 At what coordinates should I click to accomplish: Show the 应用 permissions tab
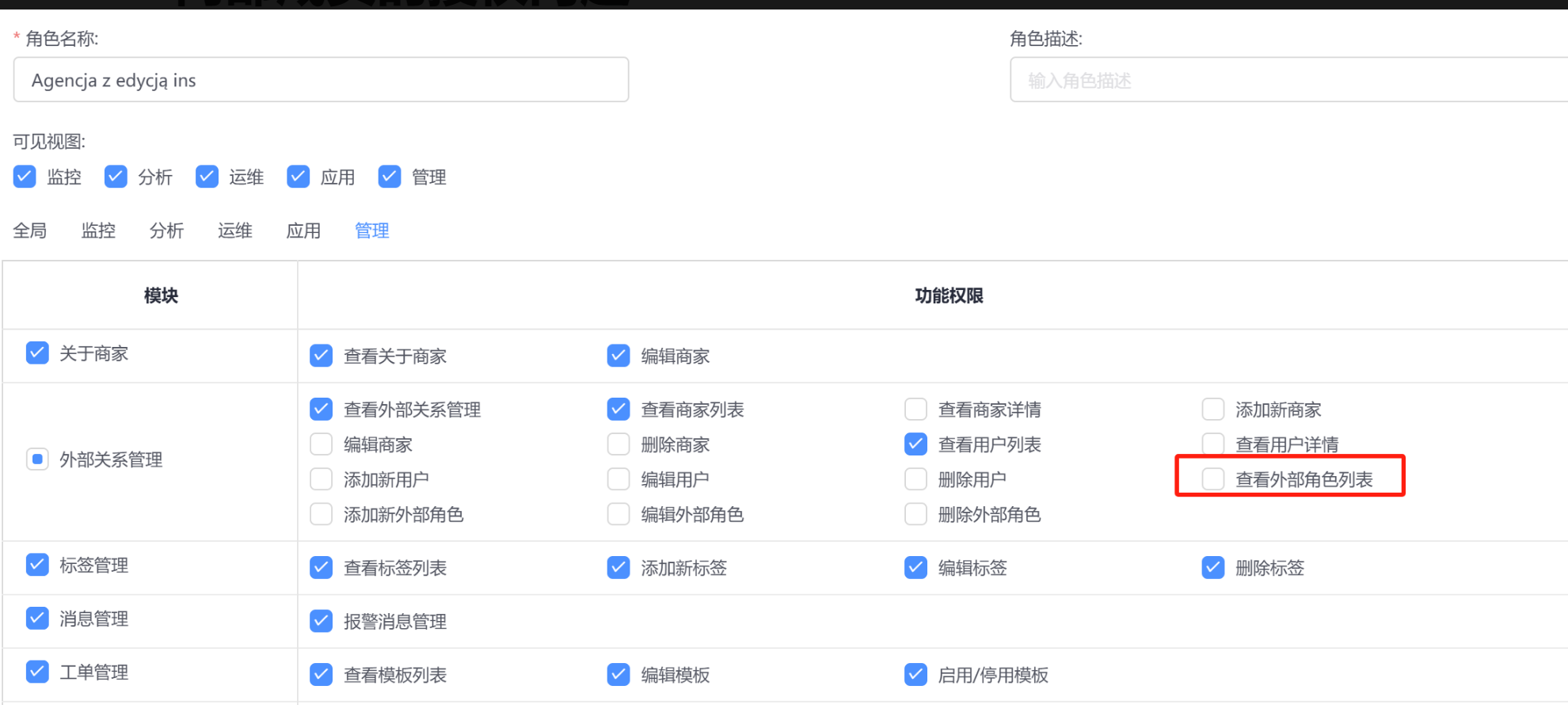coord(303,231)
